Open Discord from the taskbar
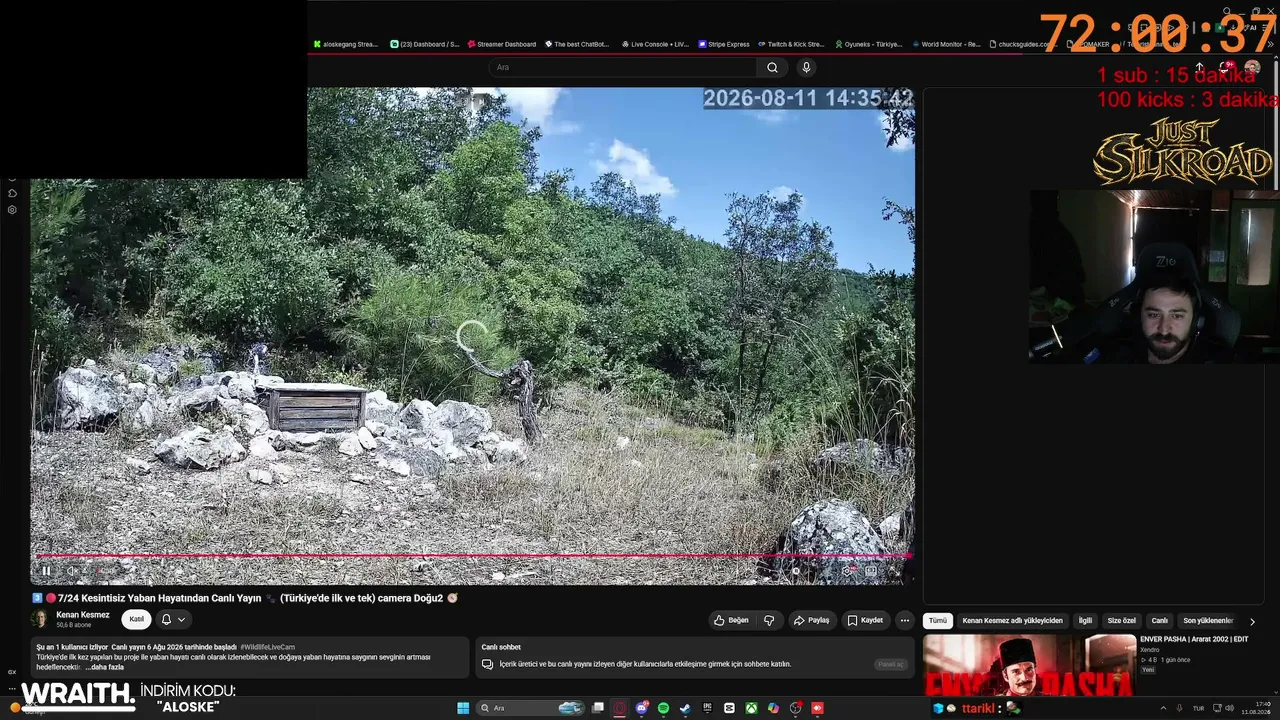This screenshot has width=1280, height=720. 642,708
